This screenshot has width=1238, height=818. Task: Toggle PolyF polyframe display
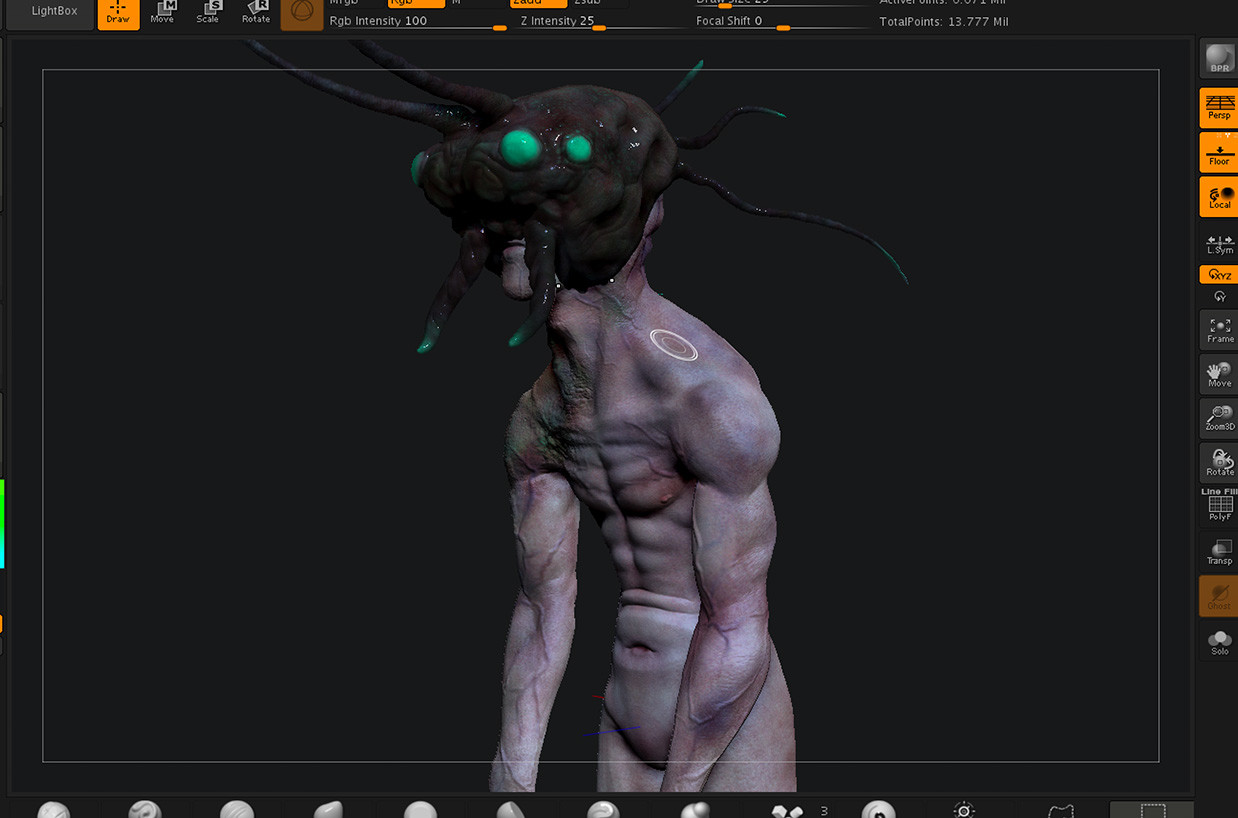pos(1219,506)
